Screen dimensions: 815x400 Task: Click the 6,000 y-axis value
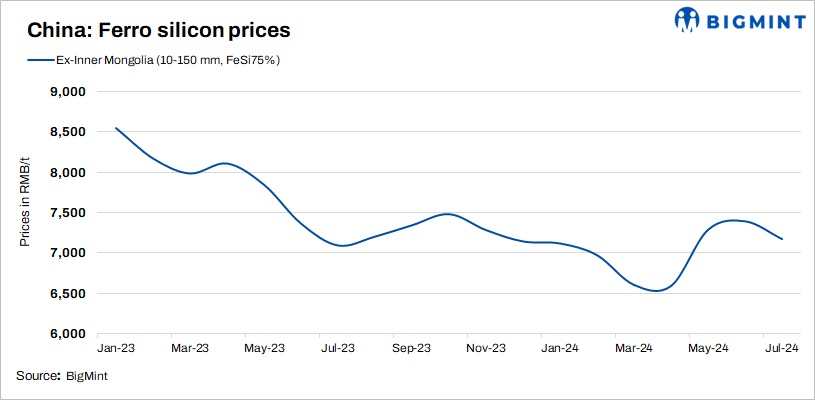coord(69,334)
